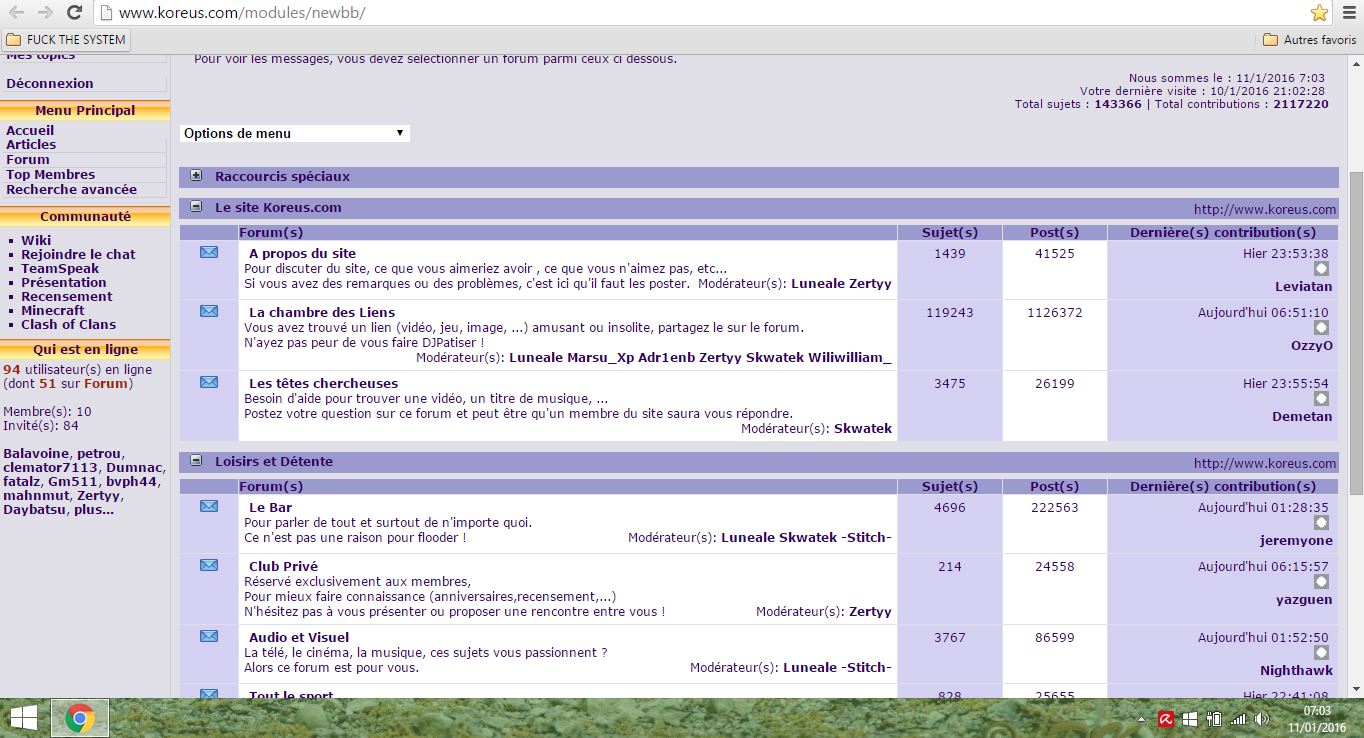
Task: Collapse the Loisirs et Détente category
Action: [196, 461]
